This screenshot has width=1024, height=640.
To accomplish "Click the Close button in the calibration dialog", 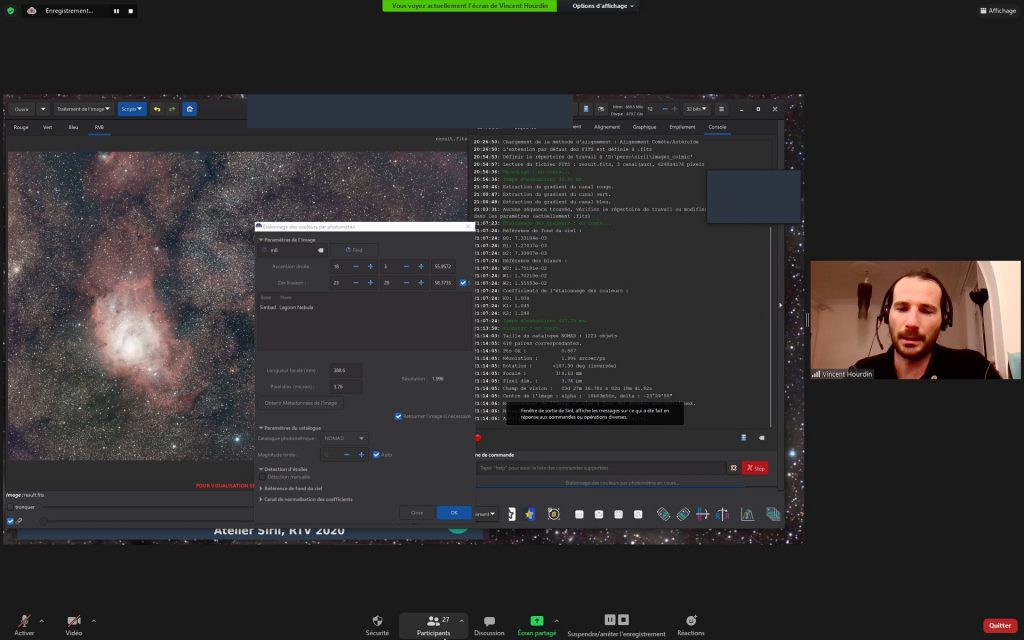I will coord(417,513).
